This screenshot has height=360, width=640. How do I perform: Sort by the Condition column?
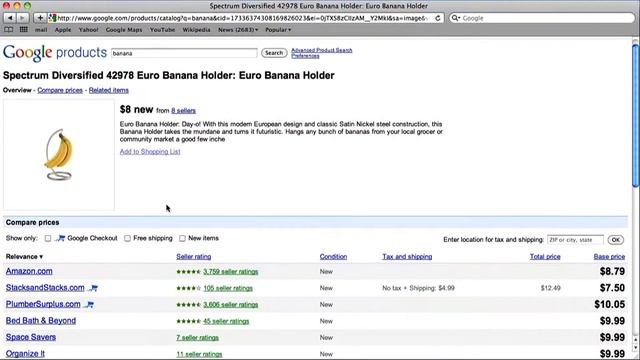coord(333,257)
